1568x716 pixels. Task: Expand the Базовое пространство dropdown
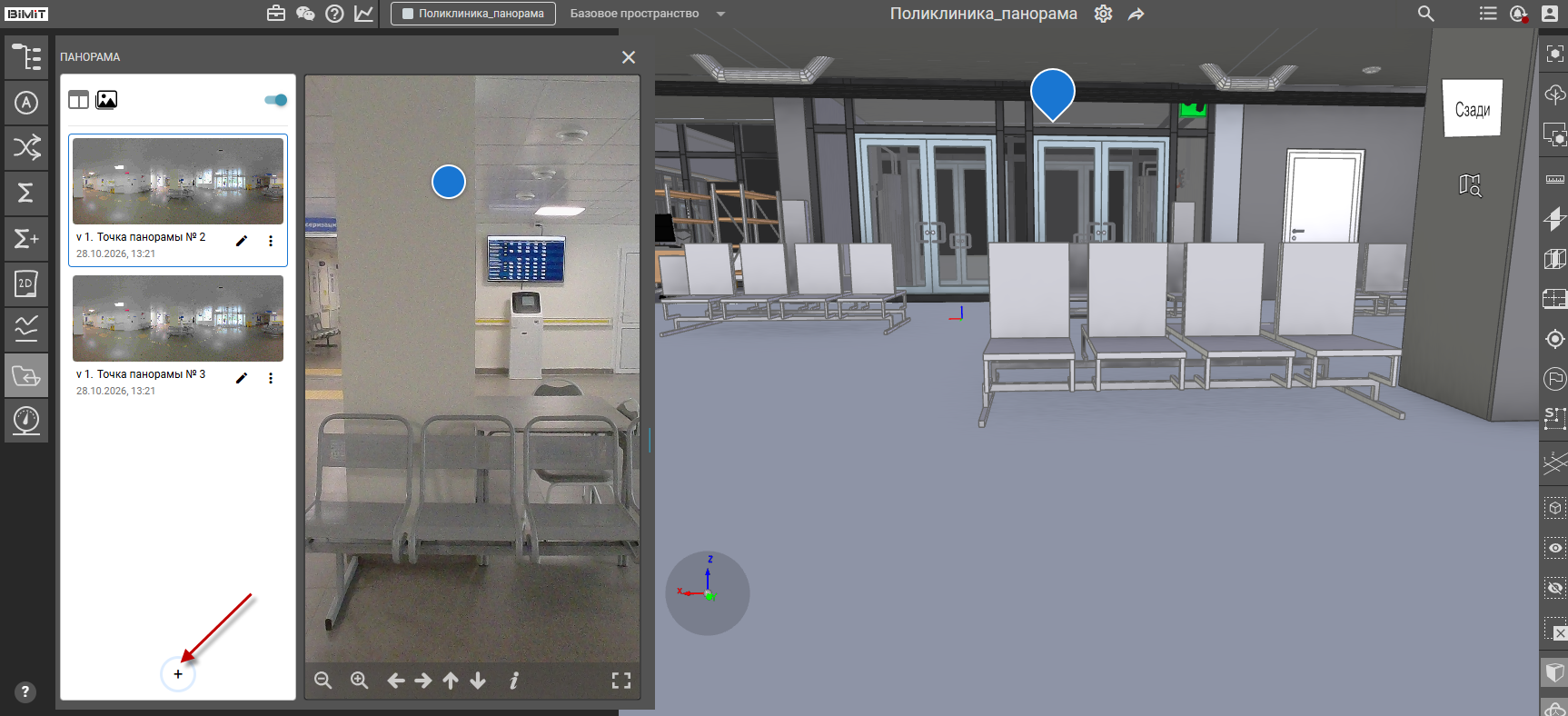[721, 14]
